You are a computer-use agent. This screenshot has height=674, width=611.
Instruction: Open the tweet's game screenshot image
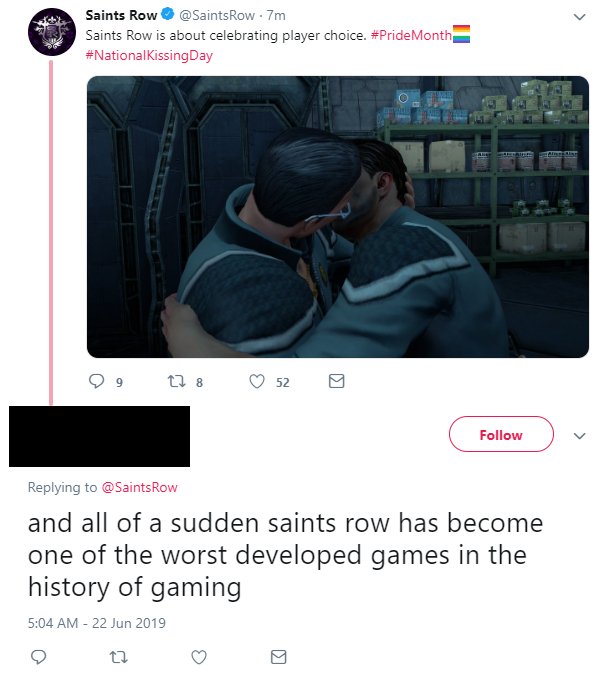(x=338, y=217)
